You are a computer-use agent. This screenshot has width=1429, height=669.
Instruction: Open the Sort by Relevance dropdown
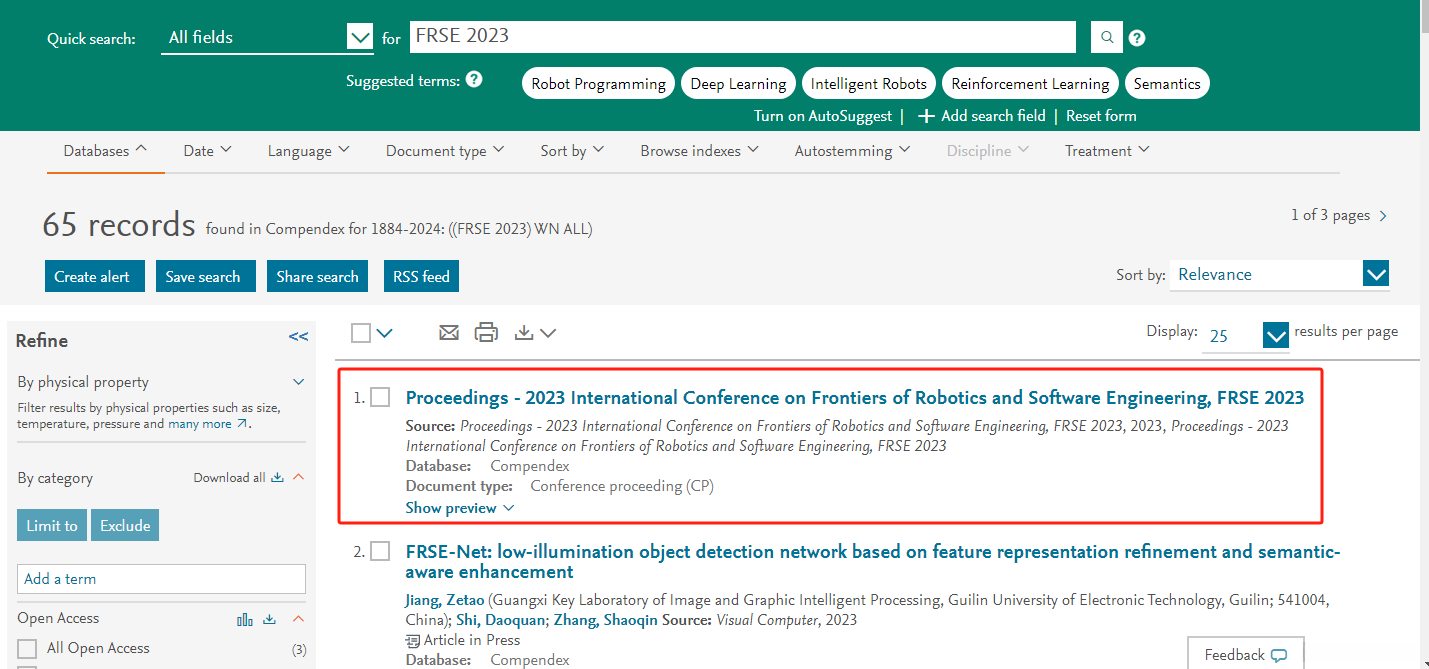(x=1376, y=274)
